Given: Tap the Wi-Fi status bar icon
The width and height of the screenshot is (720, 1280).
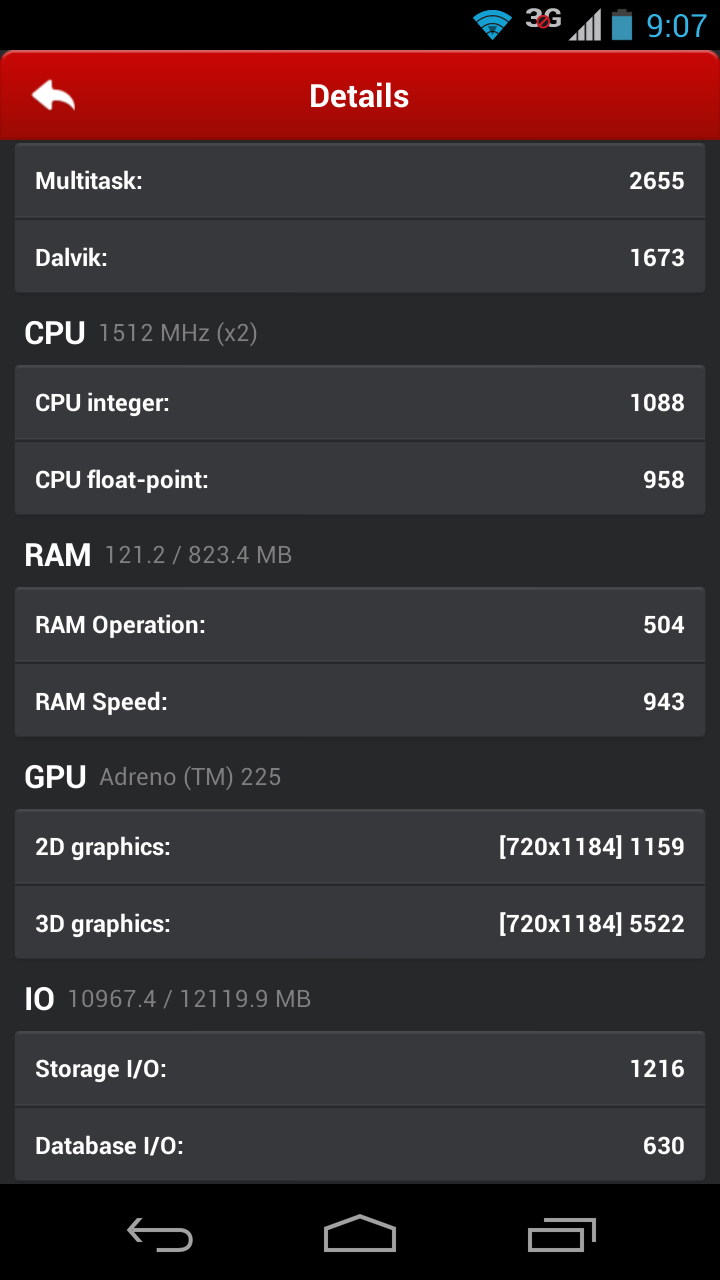Looking at the screenshot, I should (x=491, y=24).
